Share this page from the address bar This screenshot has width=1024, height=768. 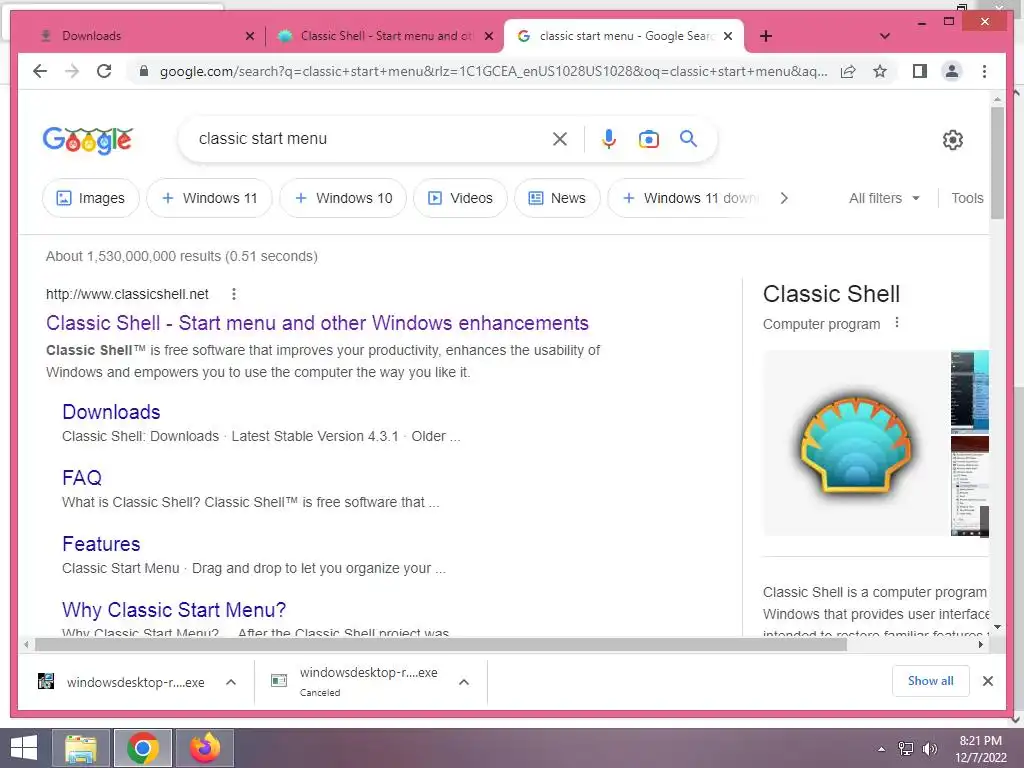pos(848,71)
